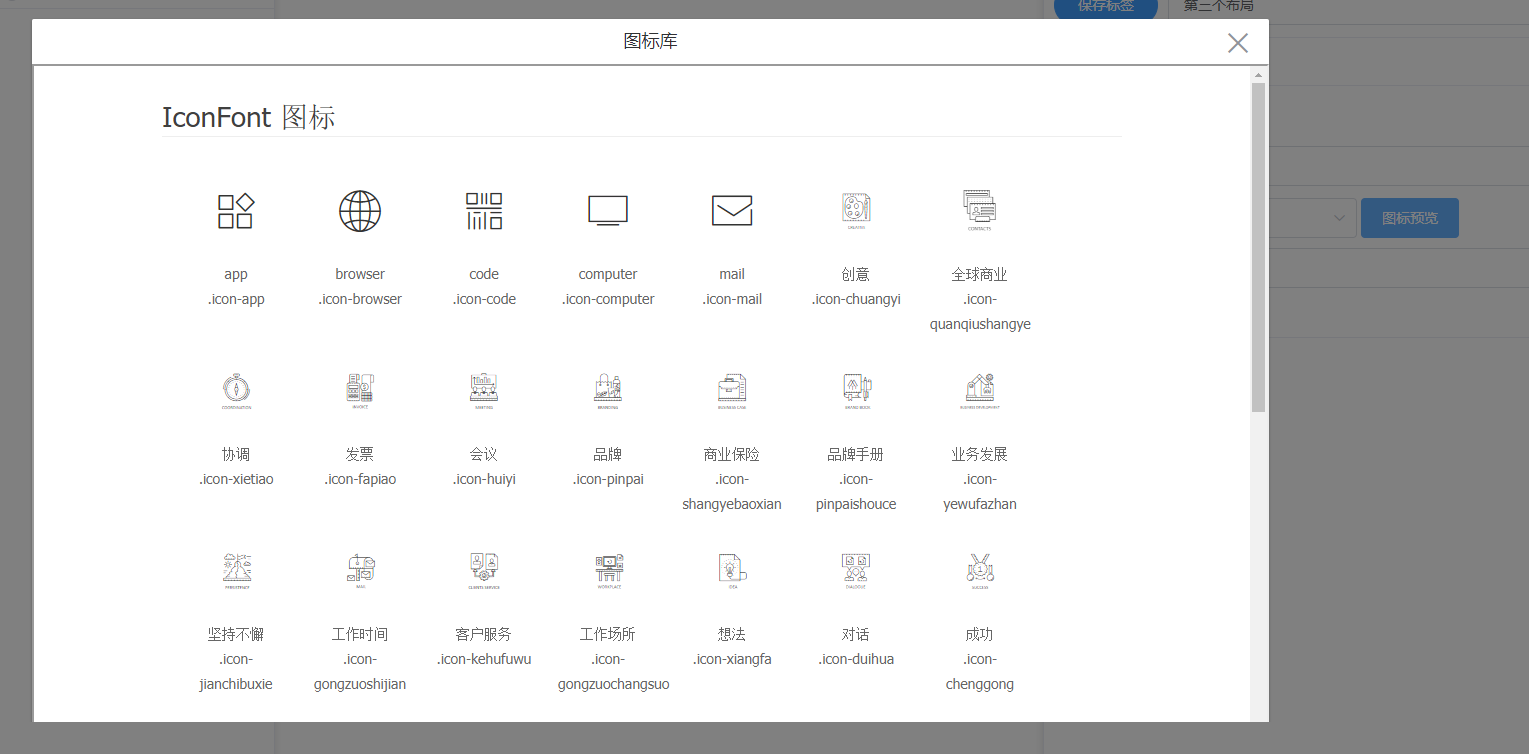Click the .icon-duihua class text

click(856, 659)
